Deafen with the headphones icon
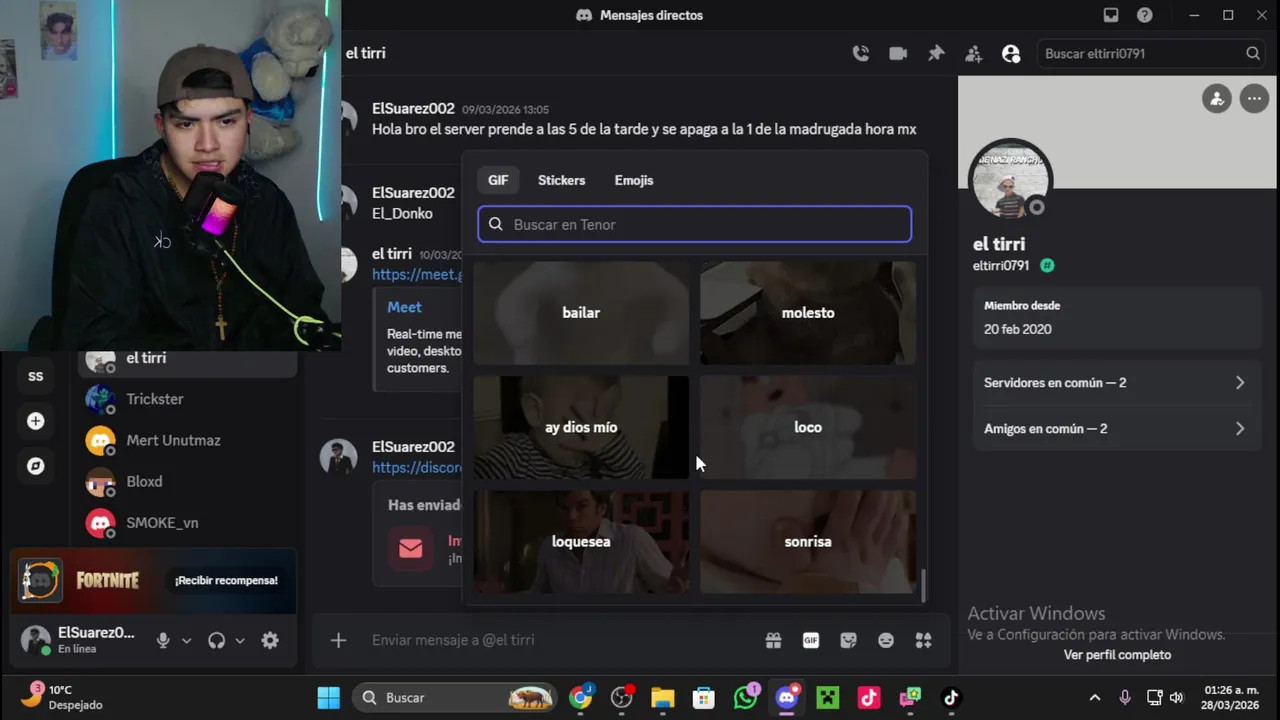 [x=216, y=640]
